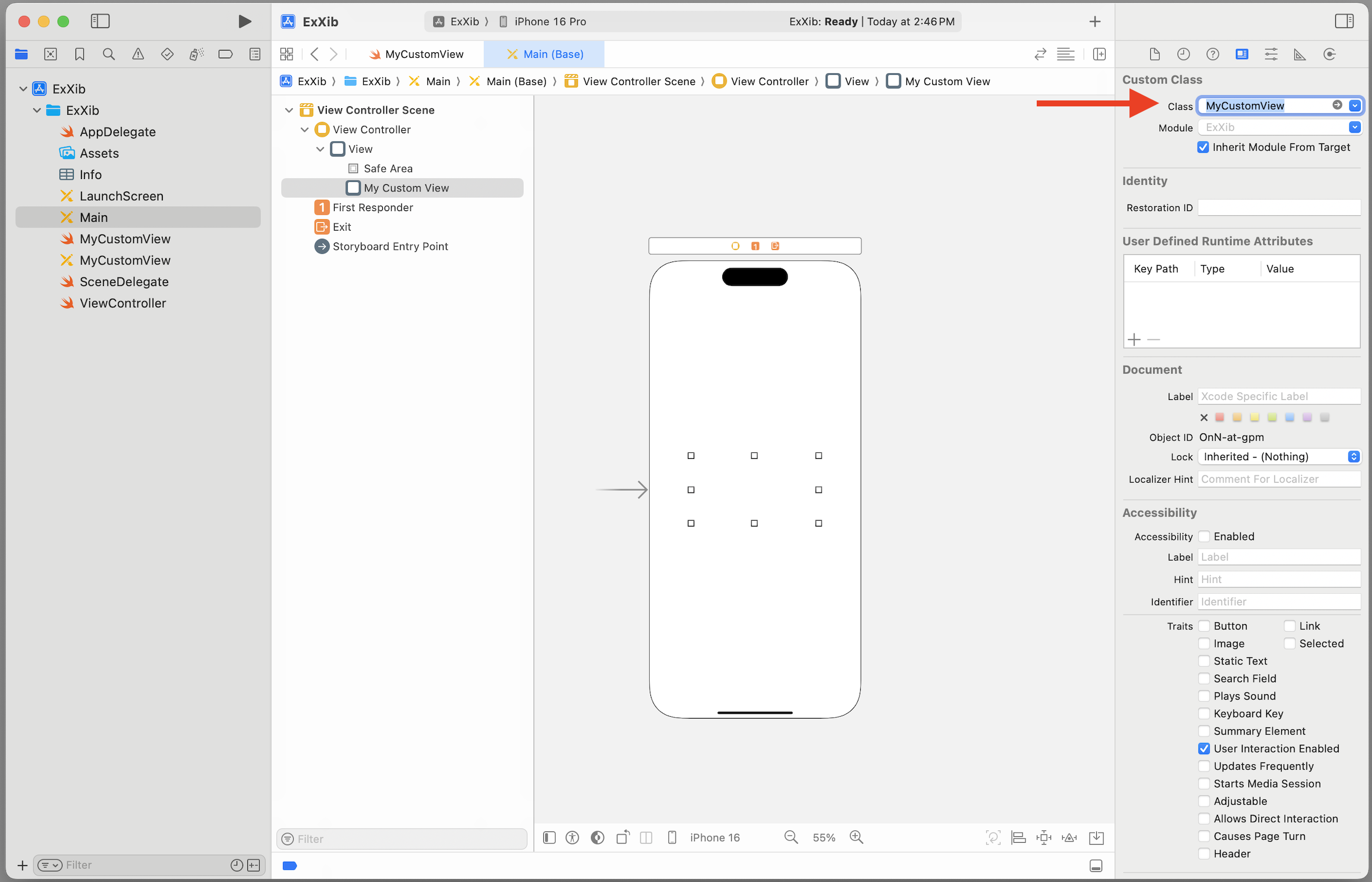Add a runtime attribute with plus button
Image resolution: width=1372 pixels, height=882 pixels.
pos(1134,339)
